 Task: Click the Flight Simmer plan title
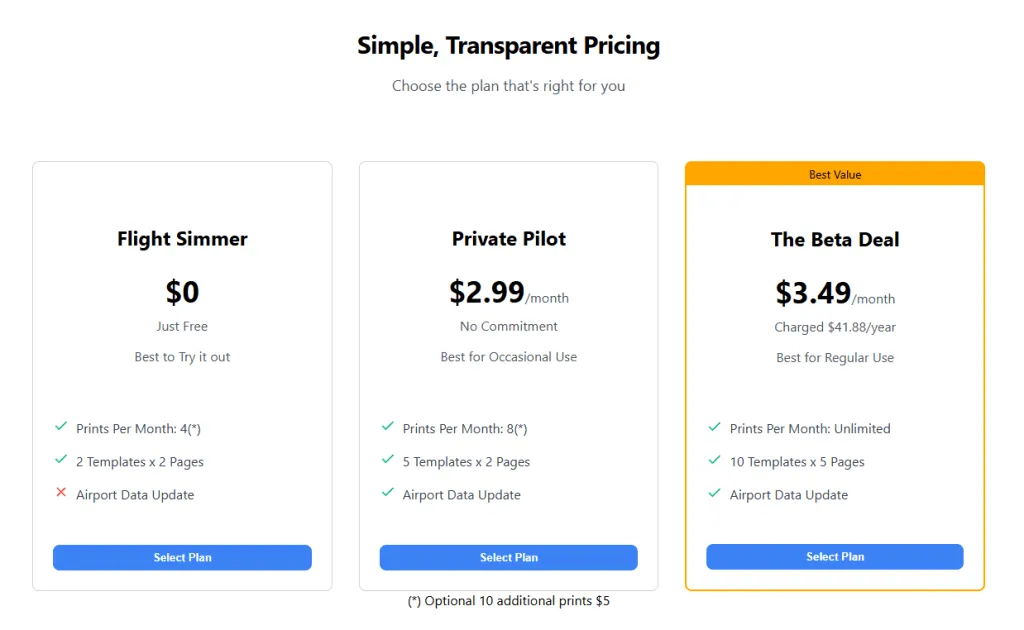[182, 239]
